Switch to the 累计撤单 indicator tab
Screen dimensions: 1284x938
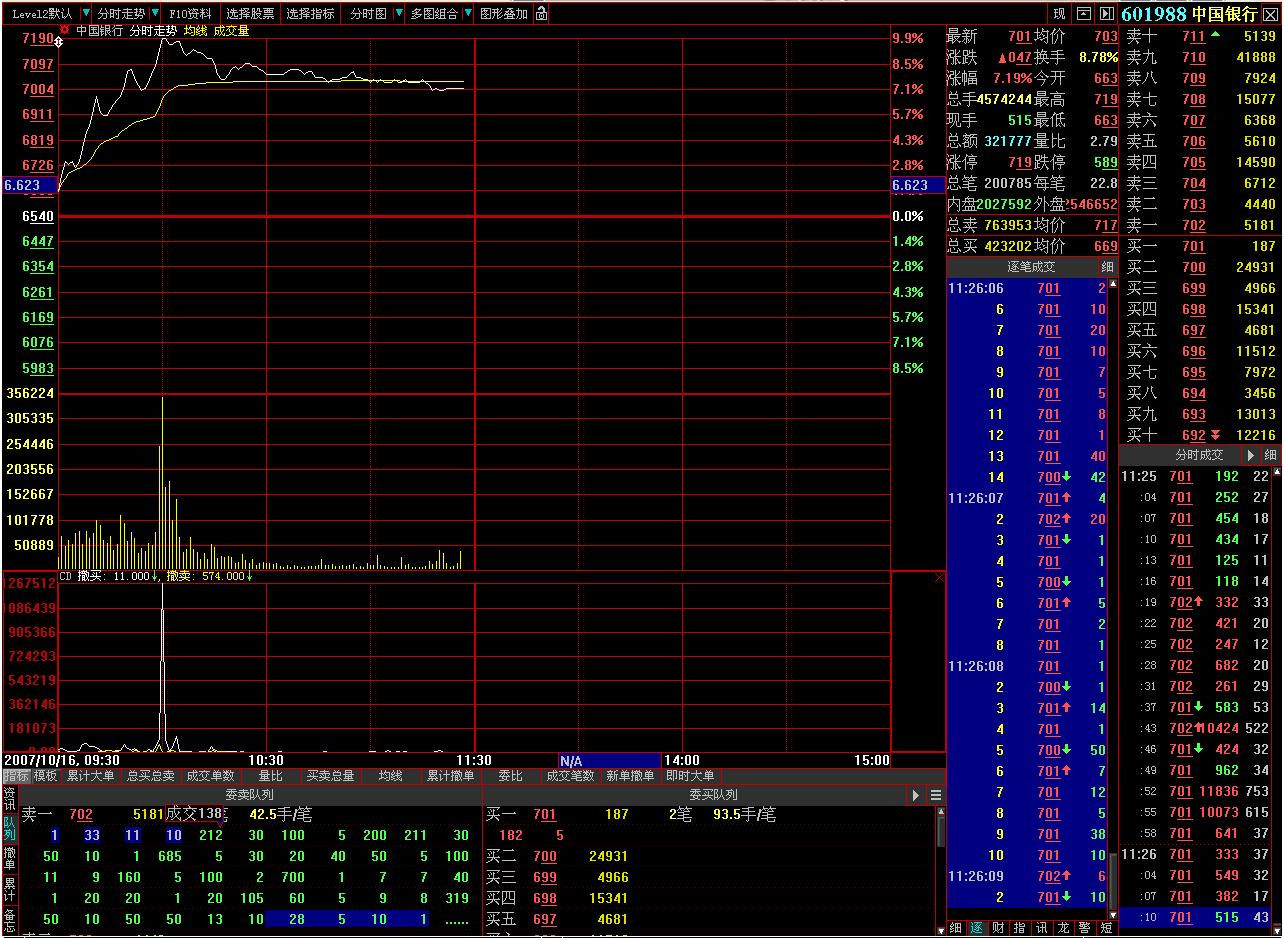451,776
